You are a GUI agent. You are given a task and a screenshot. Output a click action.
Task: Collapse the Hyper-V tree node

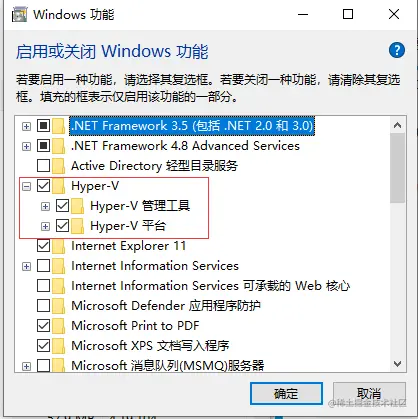tap(26, 186)
